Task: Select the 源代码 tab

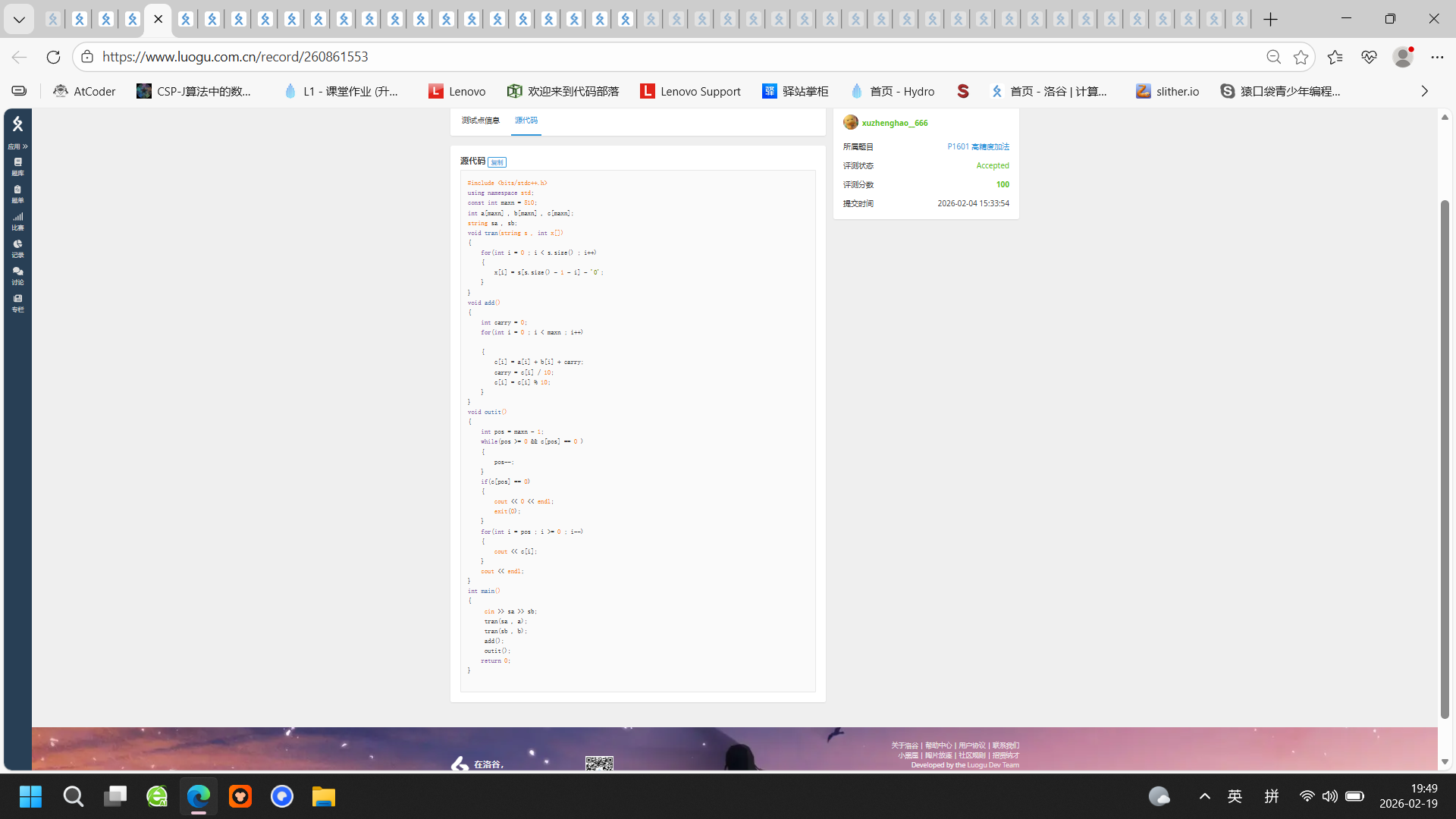Action: click(526, 121)
